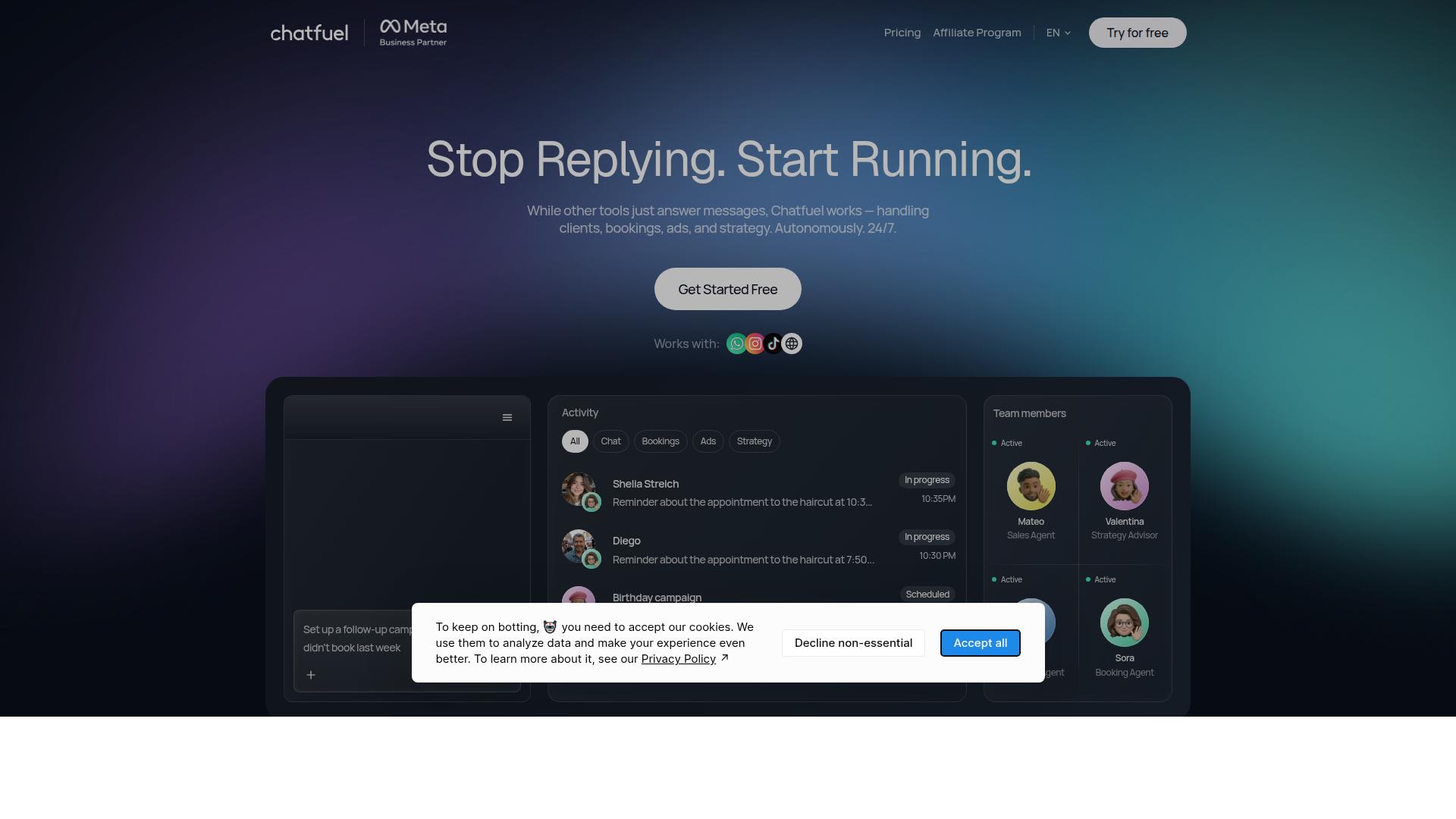Decline non-essential cookies
1456x819 pixels.
pos(853,643)
